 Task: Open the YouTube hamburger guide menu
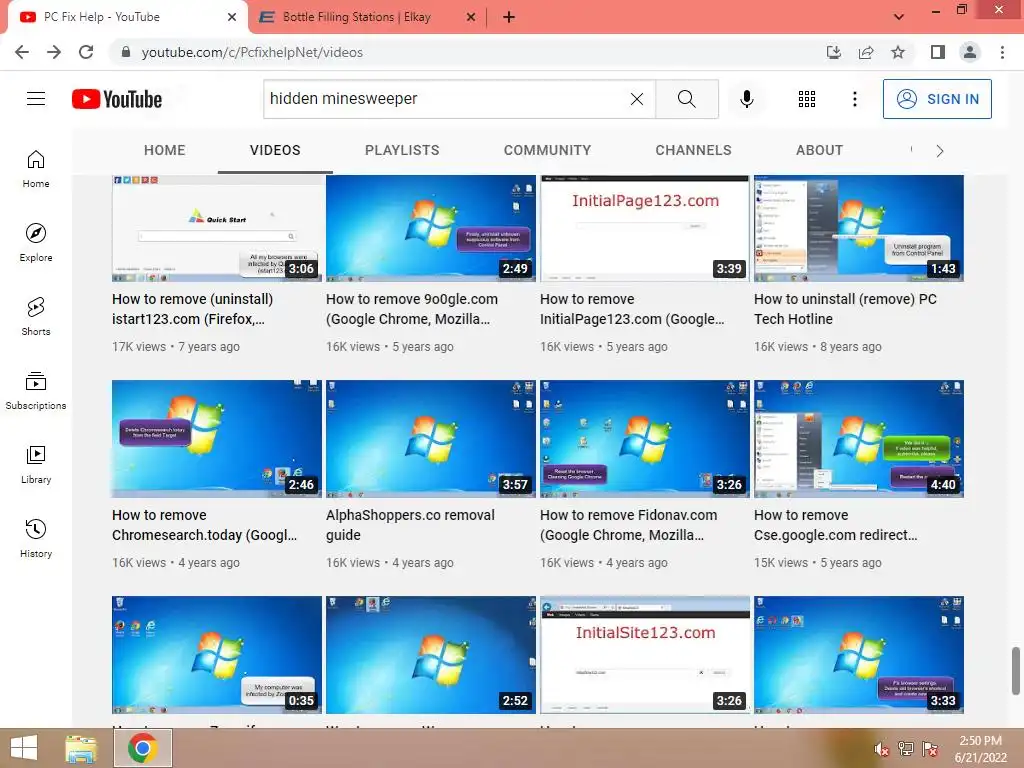tap(36, 99)
